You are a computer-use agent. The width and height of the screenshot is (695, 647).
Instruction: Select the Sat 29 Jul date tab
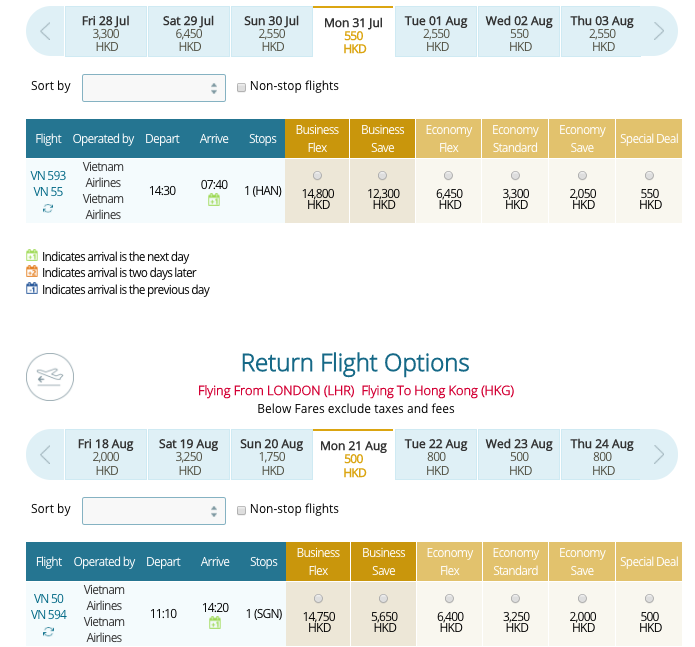tap(188, 32)
